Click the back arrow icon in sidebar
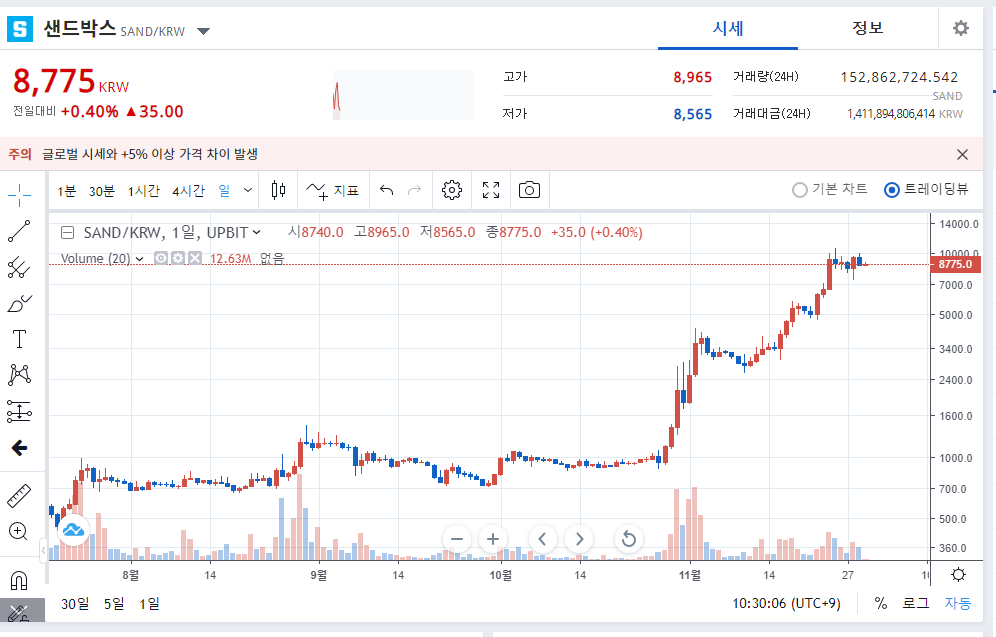This screenshot has width=996, height=637. pos(19,448)
